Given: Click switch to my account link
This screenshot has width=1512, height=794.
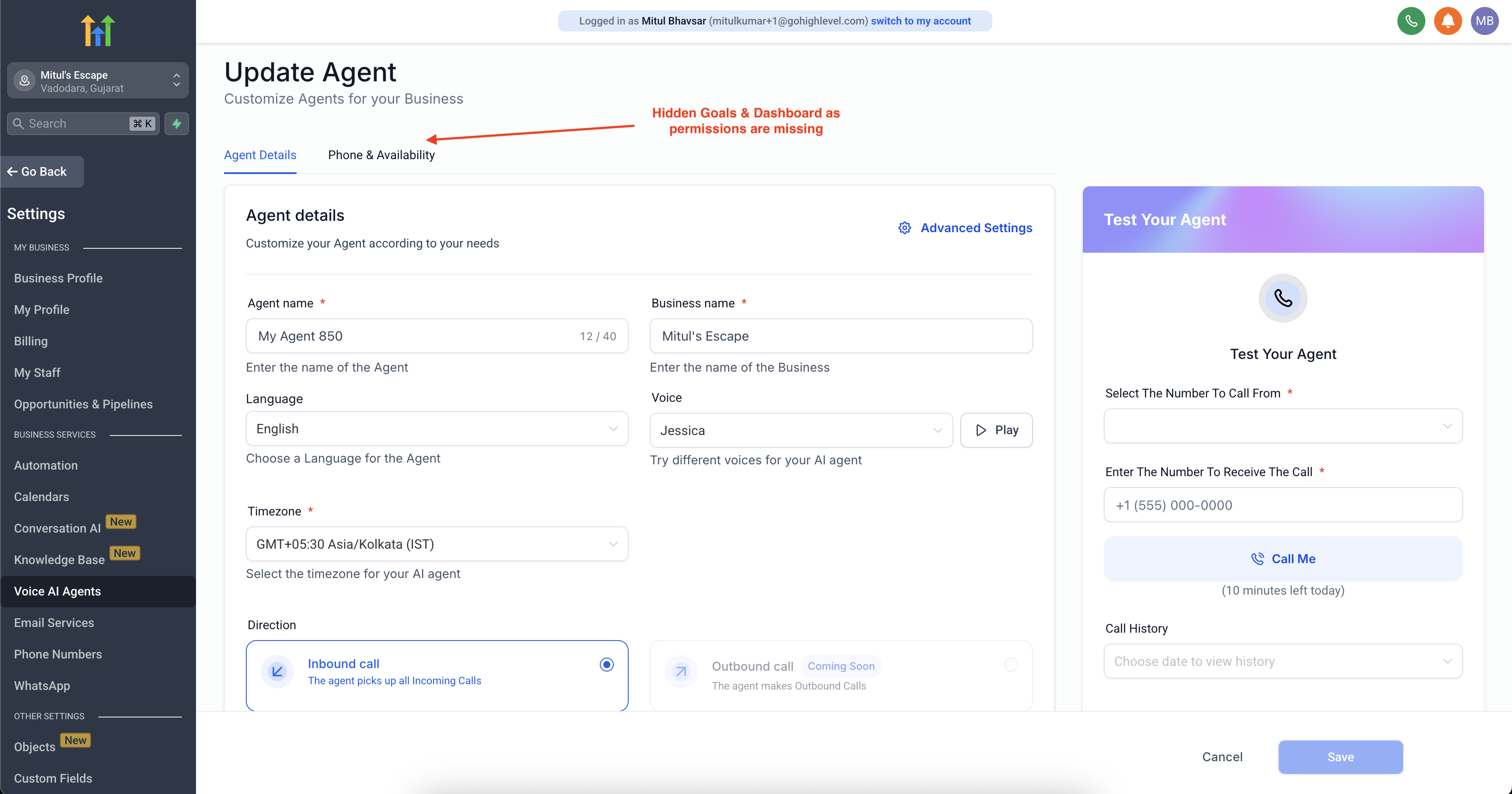Looking at the screenshot, I should tap(920, 21).
